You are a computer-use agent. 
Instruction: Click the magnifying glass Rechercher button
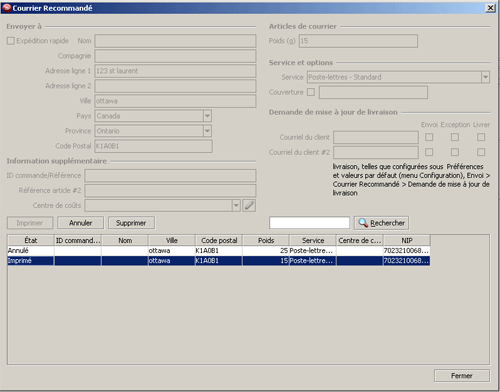coord(381,223)
